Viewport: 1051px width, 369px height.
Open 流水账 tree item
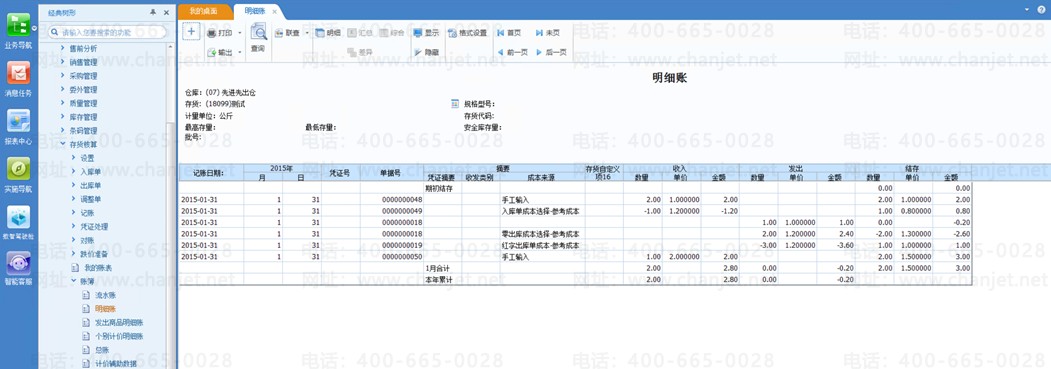pyautogui.click(x=99, y=295)
